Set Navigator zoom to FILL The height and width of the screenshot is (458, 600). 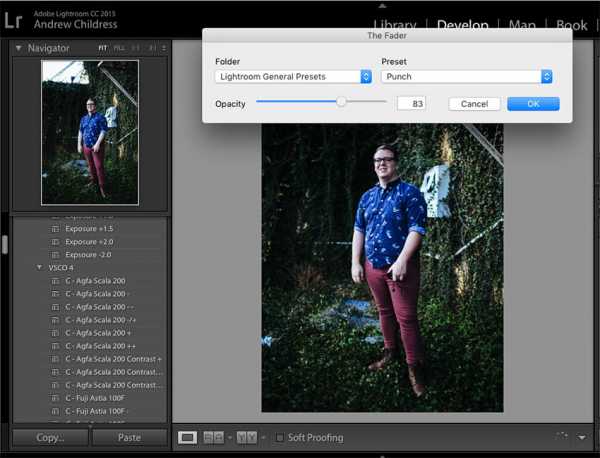(119, 48)
